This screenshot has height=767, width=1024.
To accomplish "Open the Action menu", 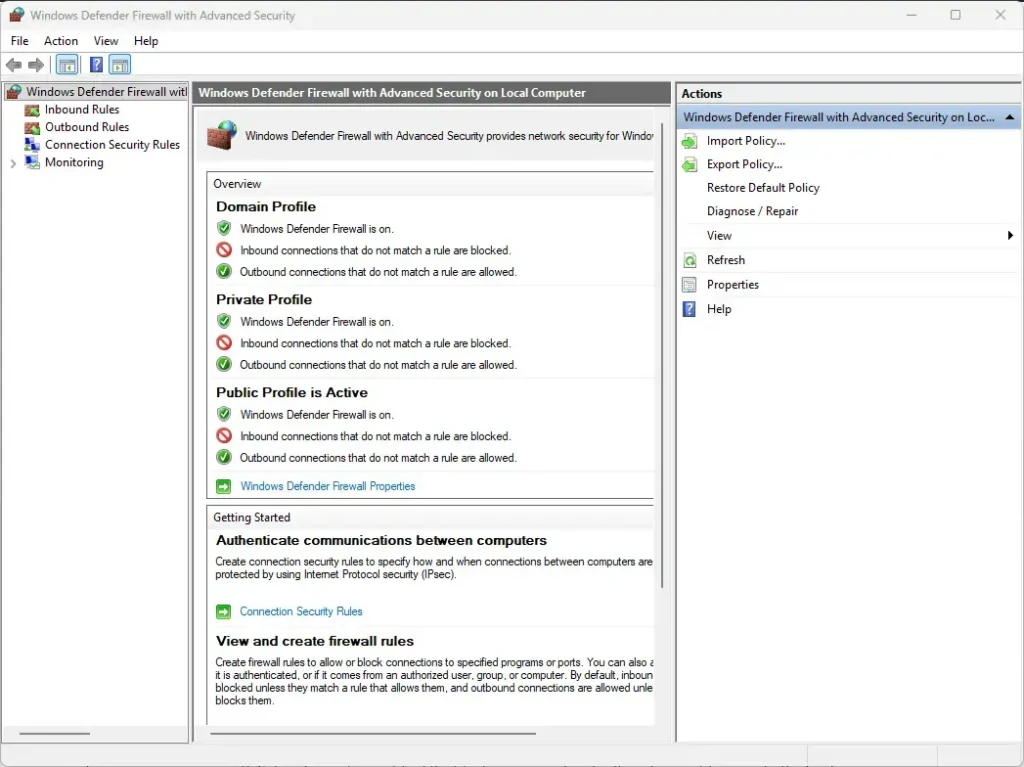I will click(61, 41).
